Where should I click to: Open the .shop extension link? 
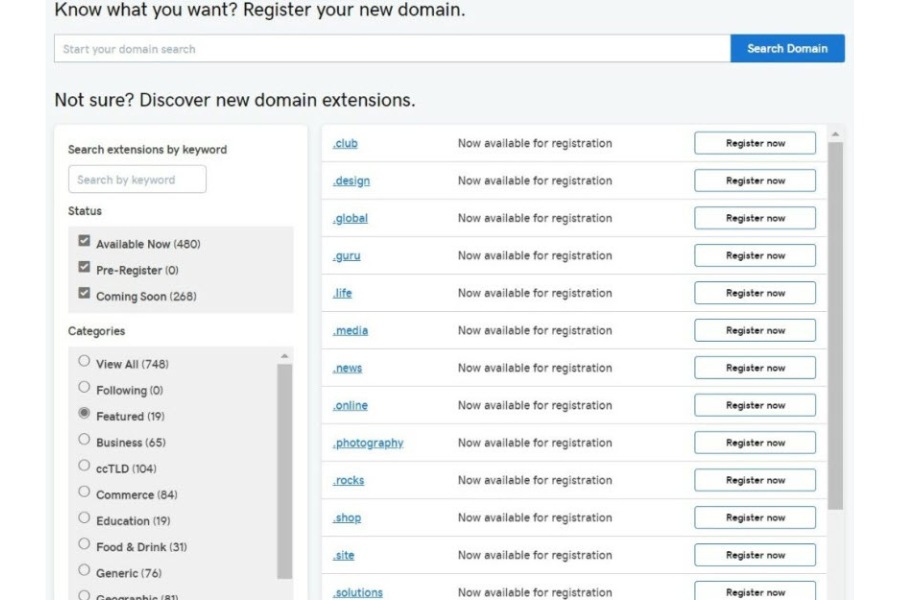pos(347,518)
